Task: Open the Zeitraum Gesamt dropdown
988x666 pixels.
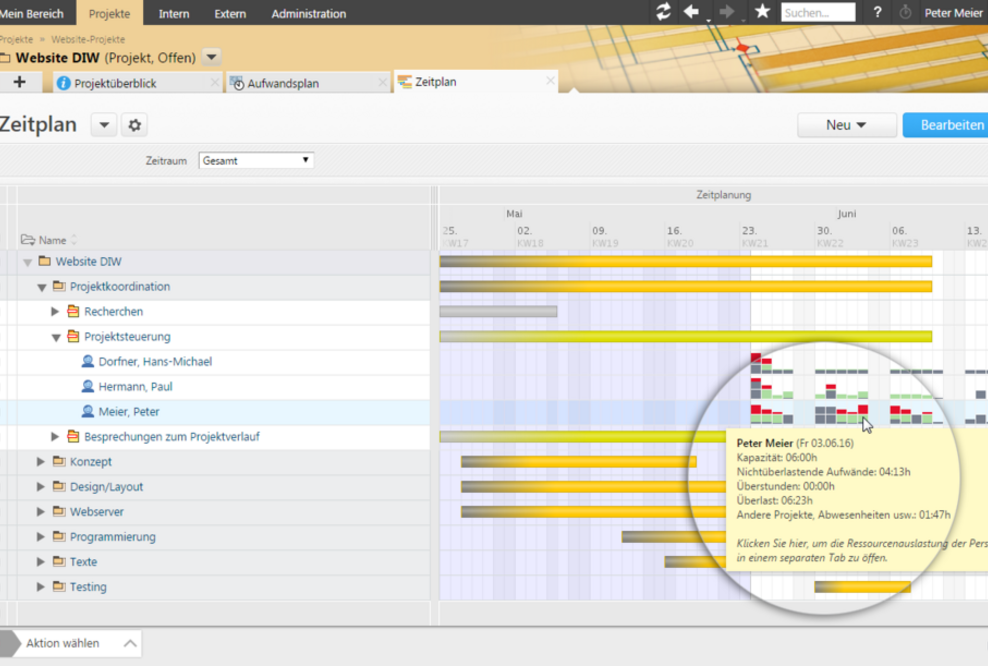Action: tap(256, 160)
